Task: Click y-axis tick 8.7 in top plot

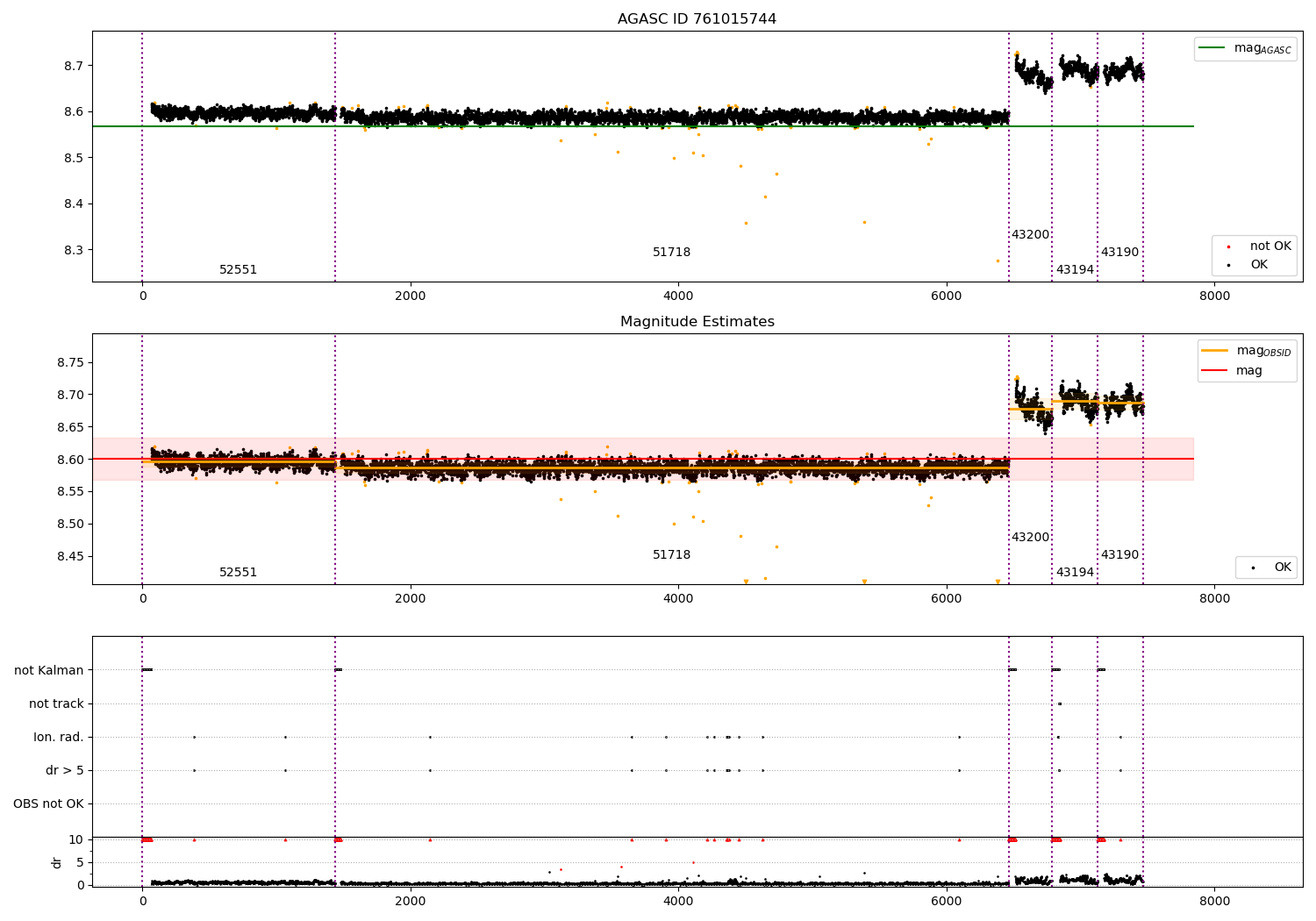Action: 74,66
